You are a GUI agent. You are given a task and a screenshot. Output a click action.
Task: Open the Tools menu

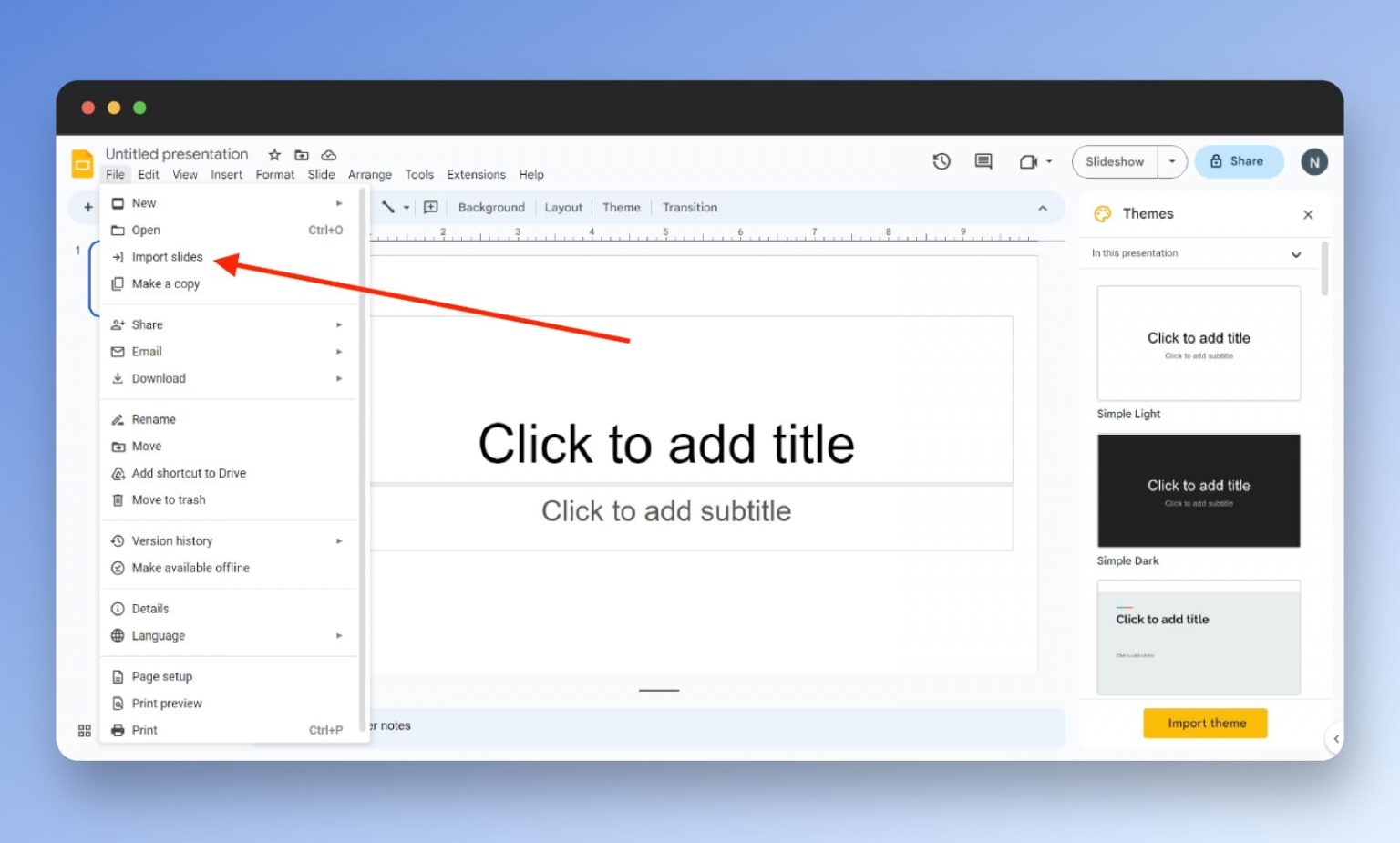point(419,174)
